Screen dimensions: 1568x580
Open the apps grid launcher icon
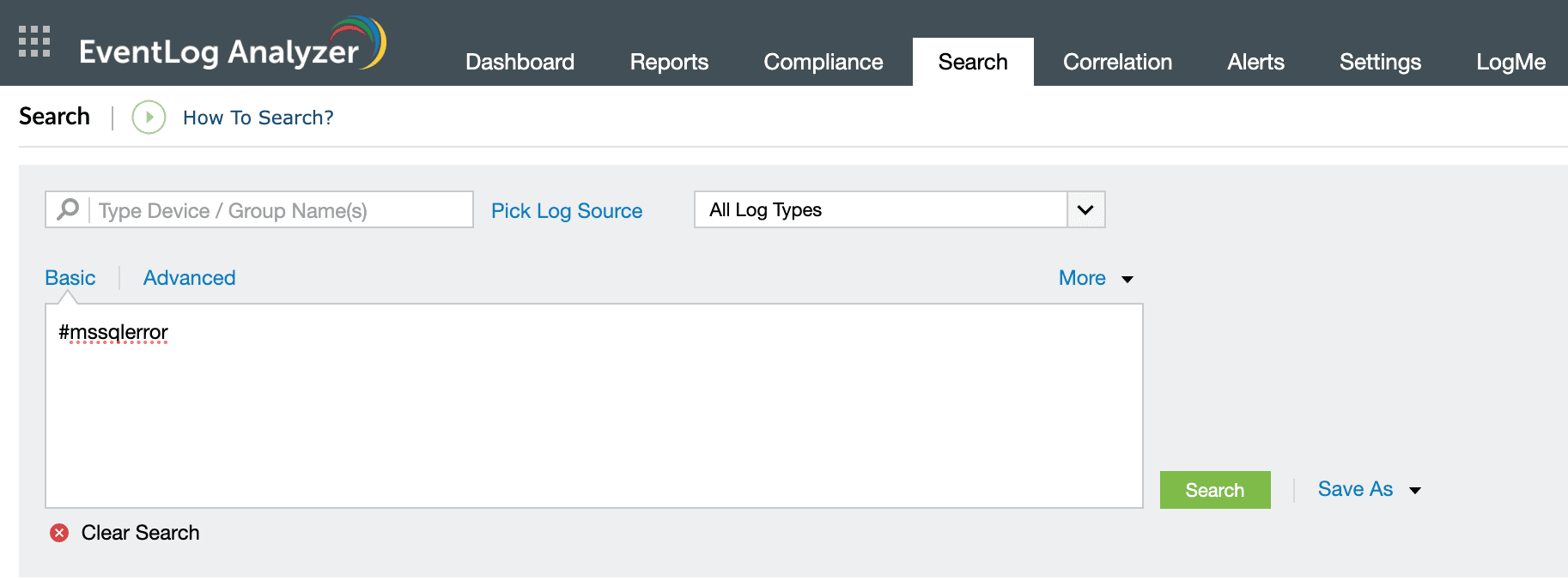(34, 42)
